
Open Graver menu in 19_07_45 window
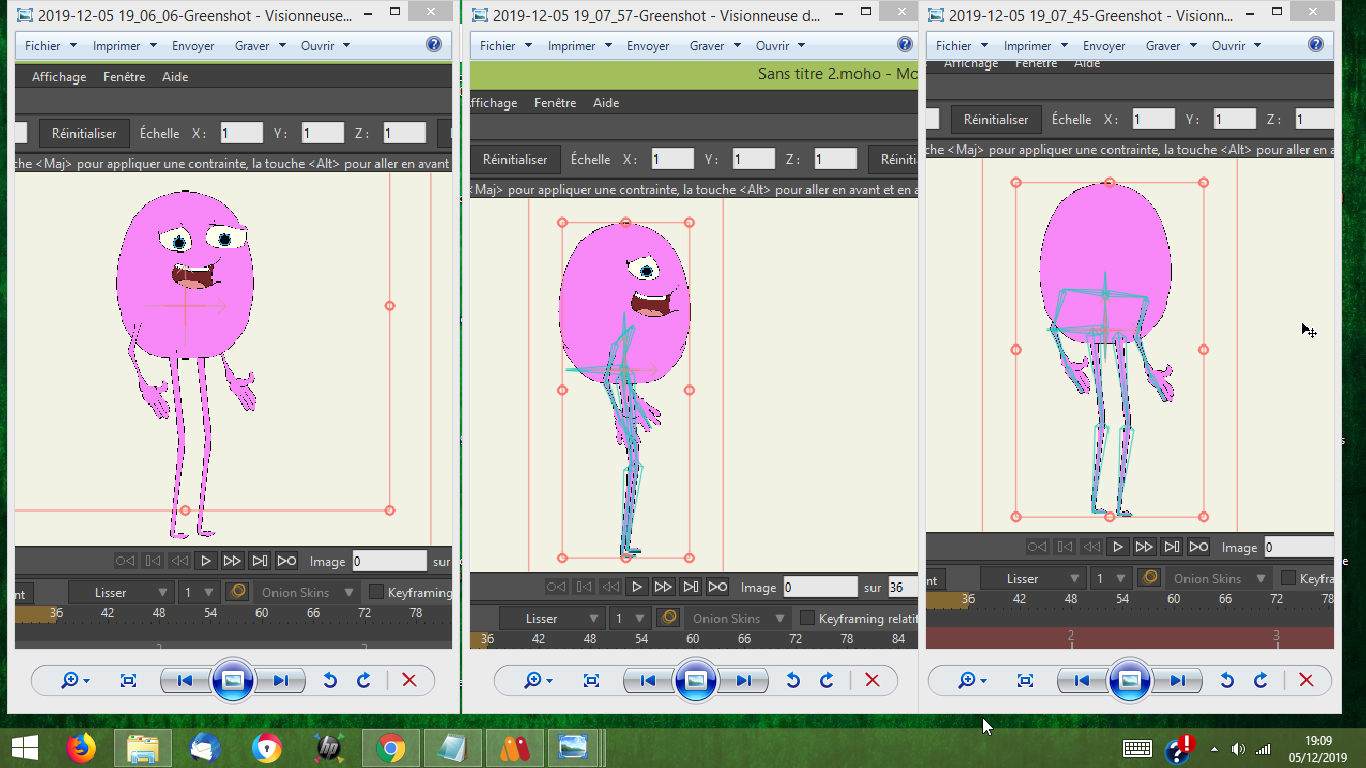[x=1170, y=46]
